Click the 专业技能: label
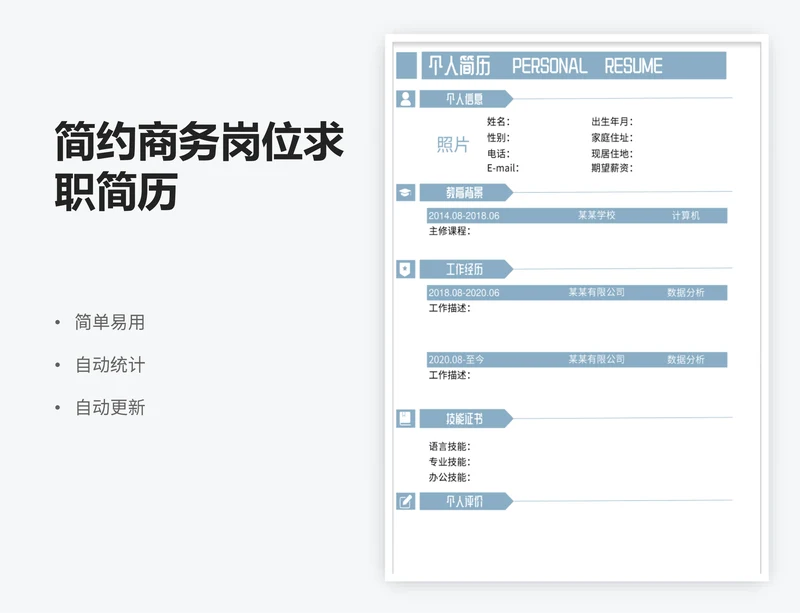 click(449, 462)
